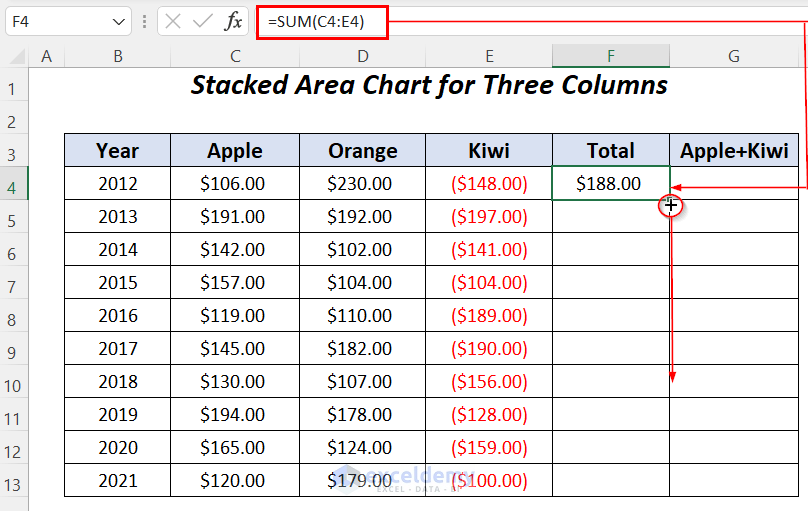Select row 4 header
This screenshot has width=808, height=511.
click(13, 184)
